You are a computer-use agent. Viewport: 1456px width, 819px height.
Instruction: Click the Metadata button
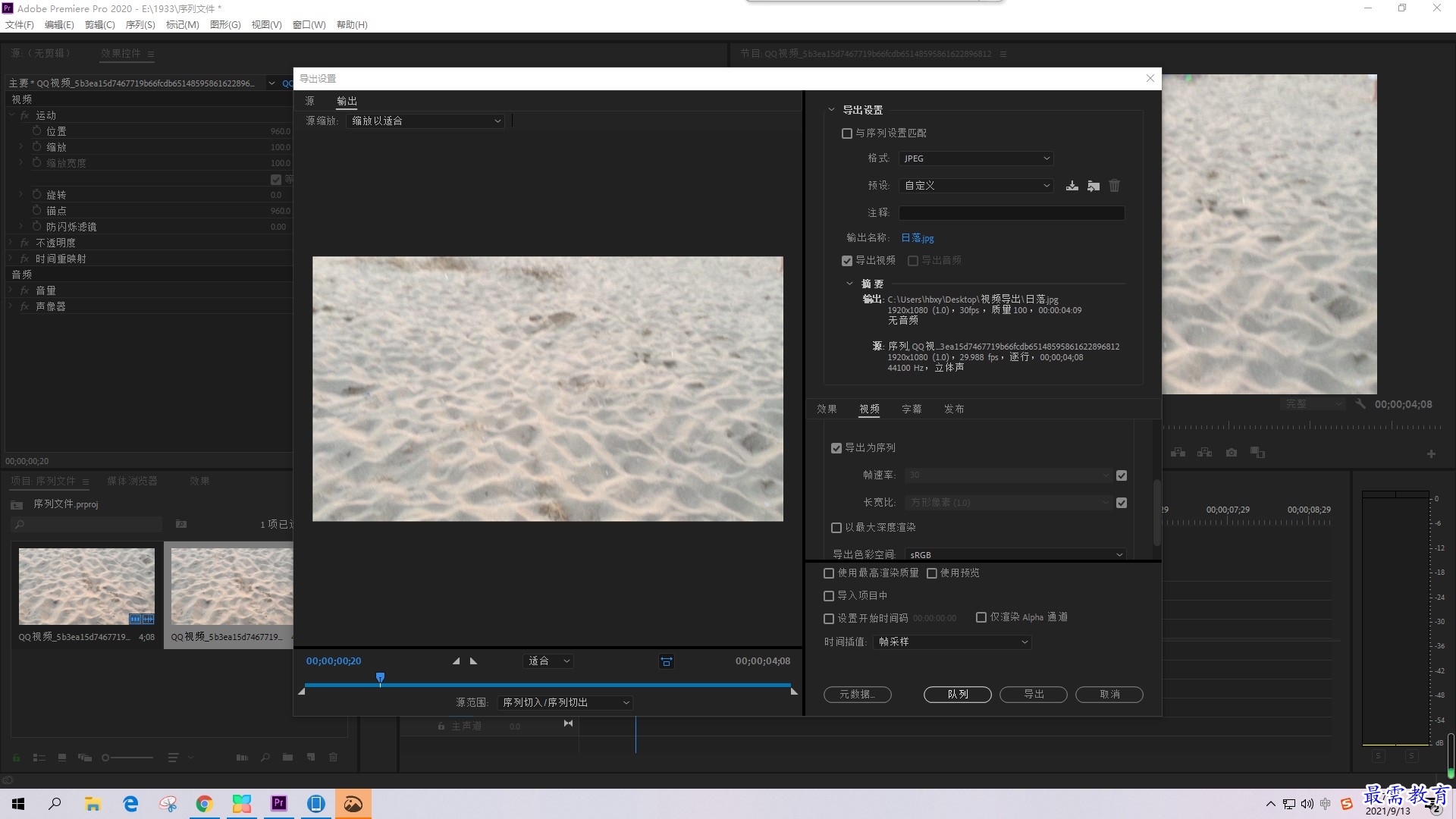click(x=857, y=695)
